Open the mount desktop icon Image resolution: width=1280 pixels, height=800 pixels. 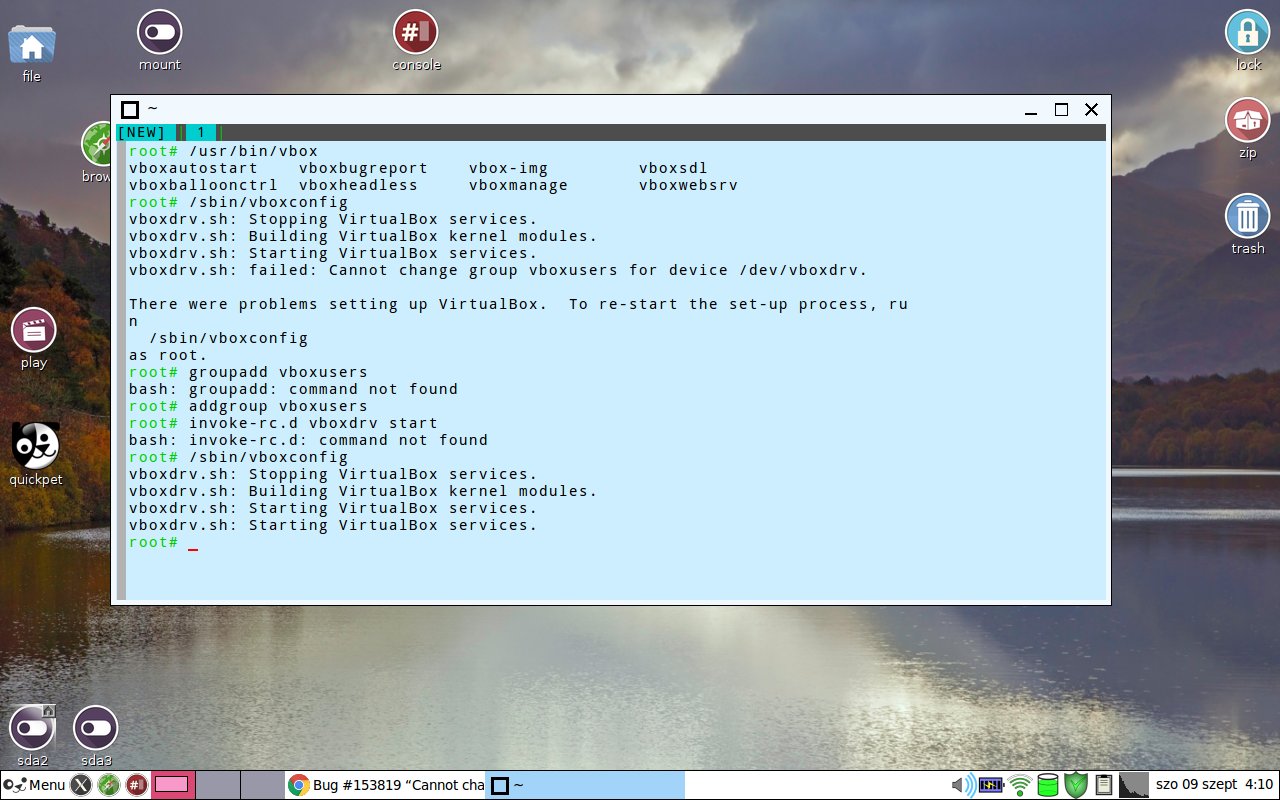(160, 32)
